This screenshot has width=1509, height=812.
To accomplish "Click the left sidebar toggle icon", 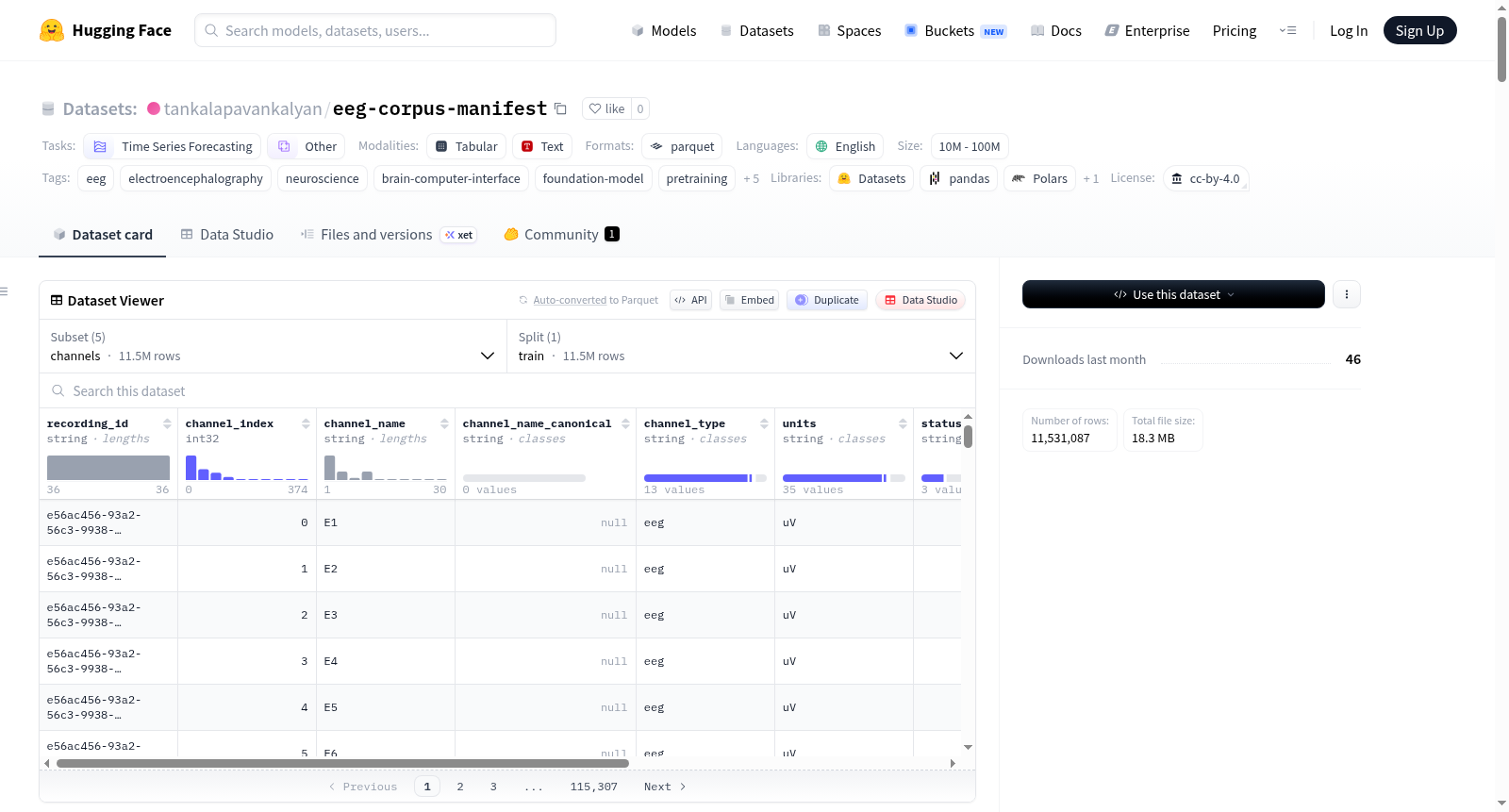I will [4, 291].
